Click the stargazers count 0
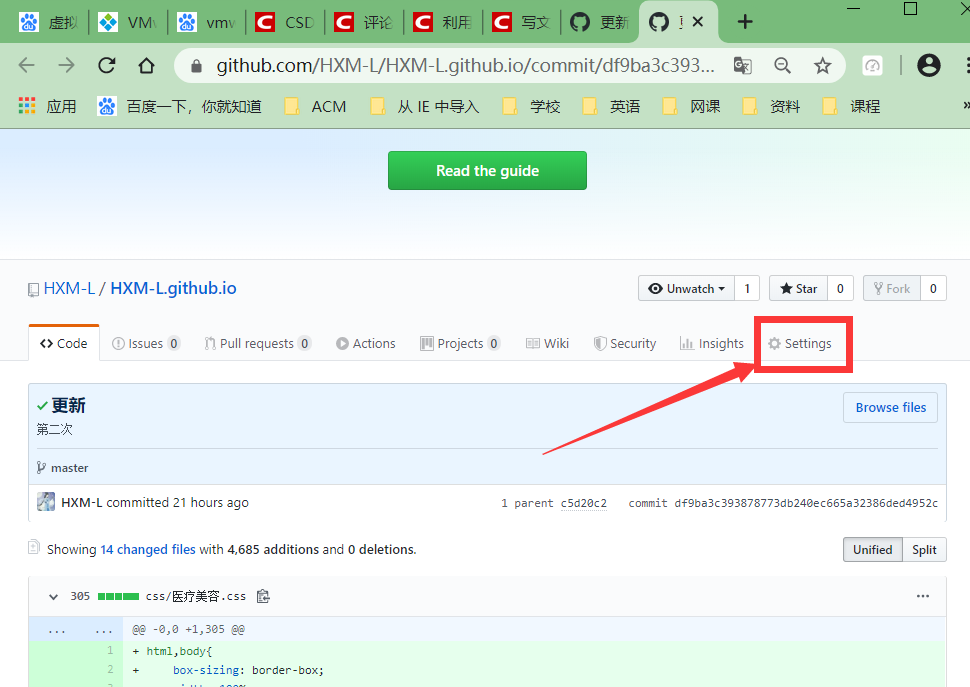The width and height of the screenshot is (970, 687). click(840, 289)
